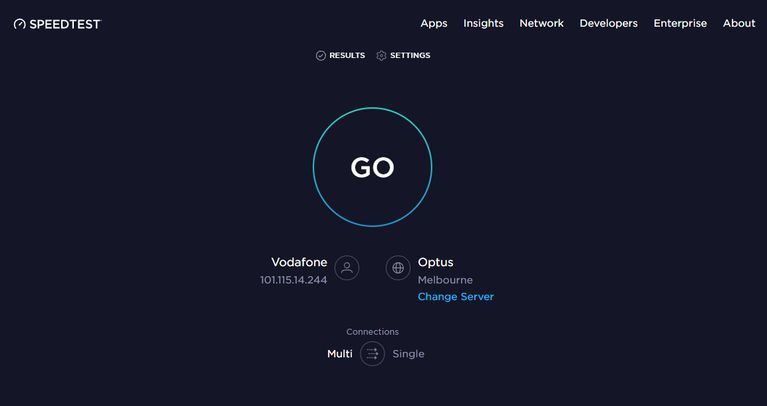Open the Enterprise menu

[x=680, y=23]
